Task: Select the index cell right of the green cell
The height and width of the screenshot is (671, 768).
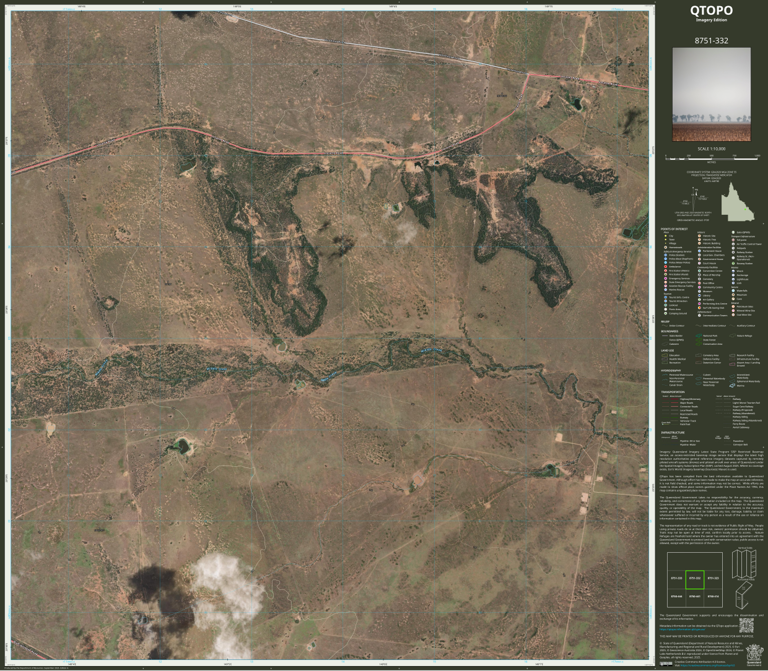Action: click(713, 579)
